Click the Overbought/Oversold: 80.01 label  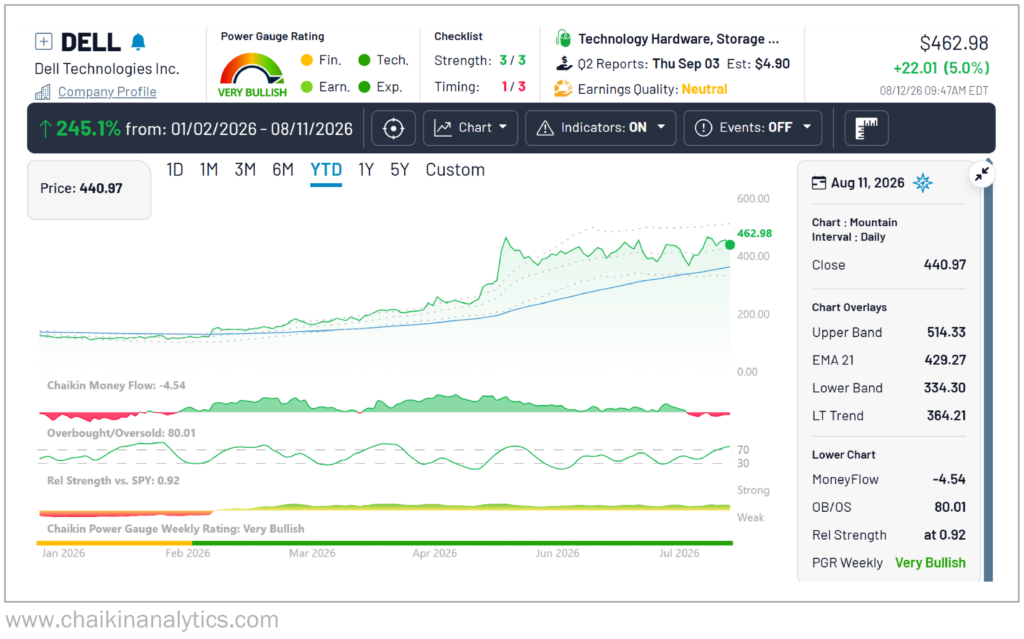[x=121, y=433]
